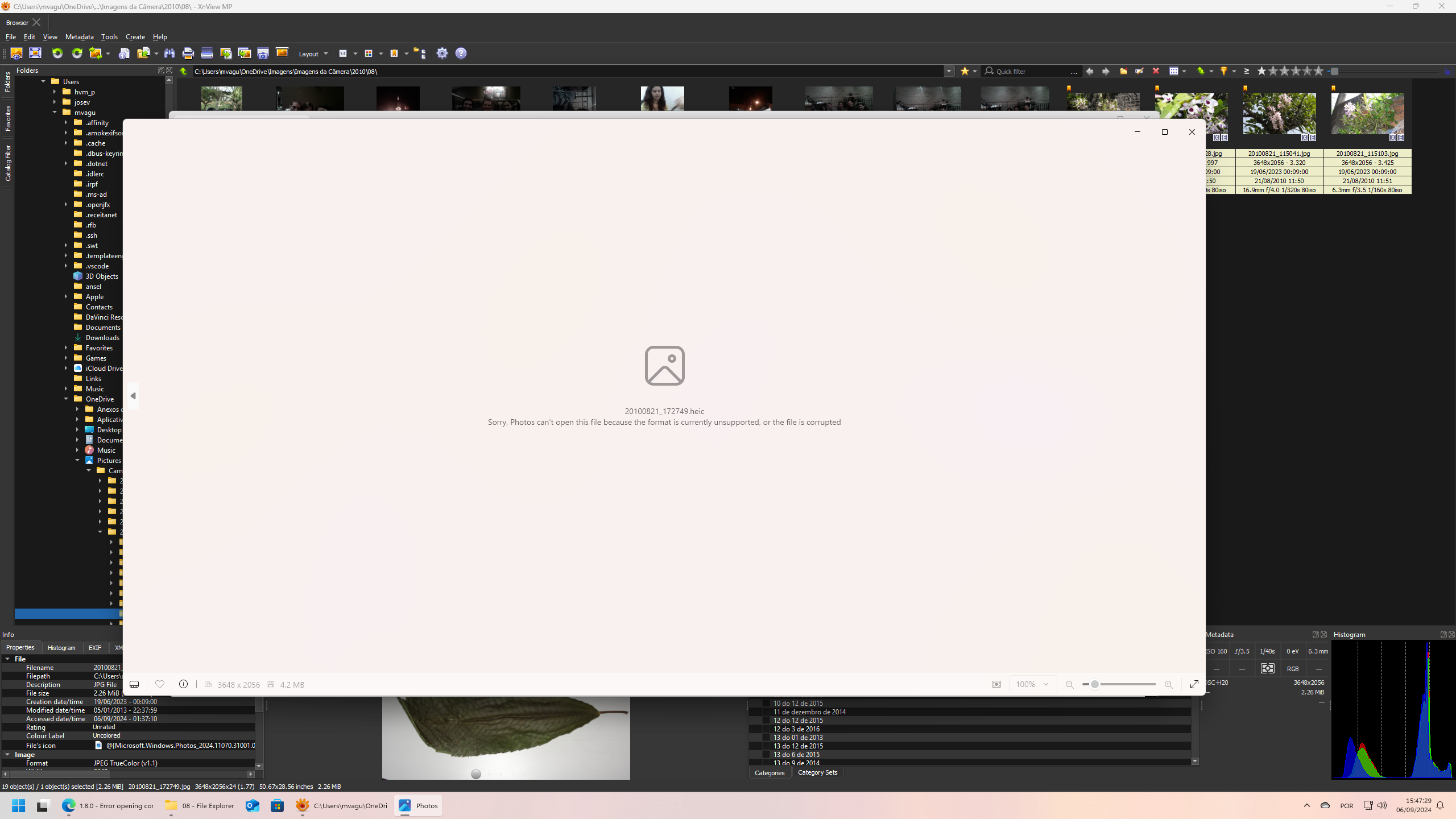Check the '11 de dezembro de 2014' category
The height and width of the screenshot is (819, 1456).
766,712
